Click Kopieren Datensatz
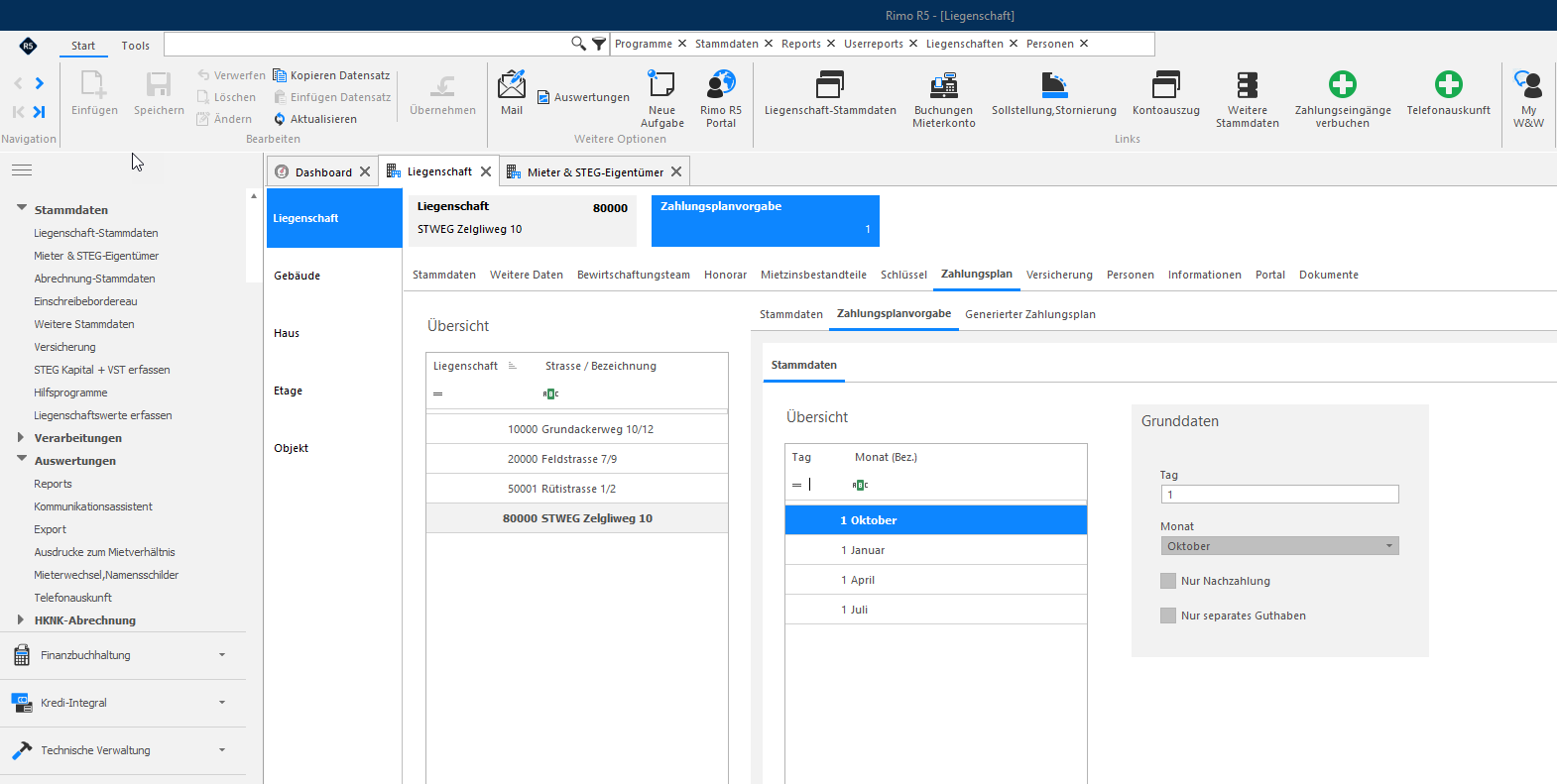 click(331, 75)
